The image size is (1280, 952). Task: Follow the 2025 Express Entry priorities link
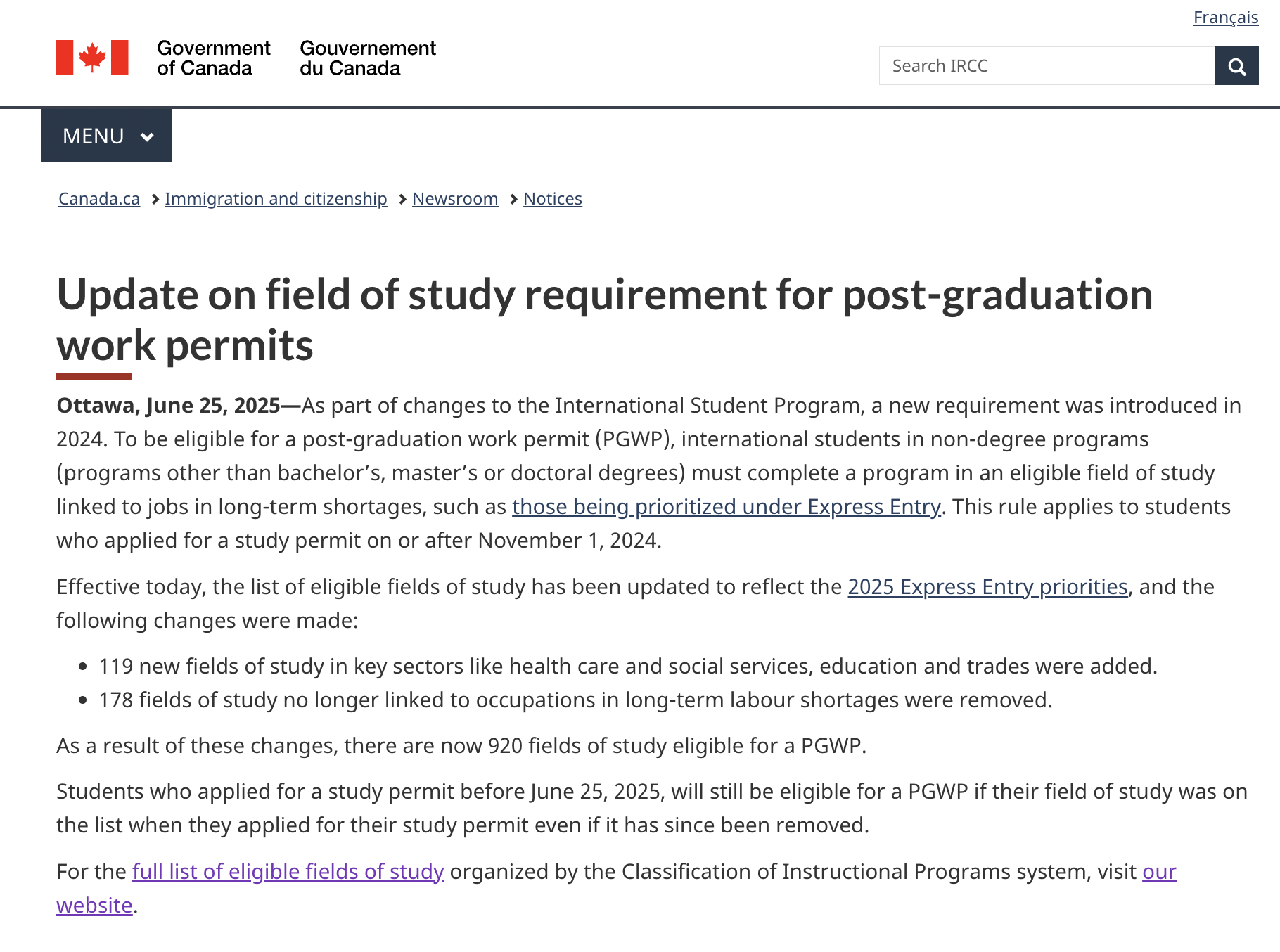click(987, 587)
